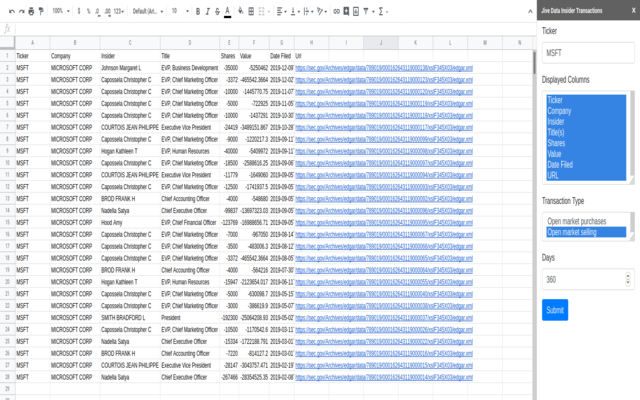This screenshot has height=400, width=640.
Task: Choose Open market purchases transaction type
Action: click(586, 221)
